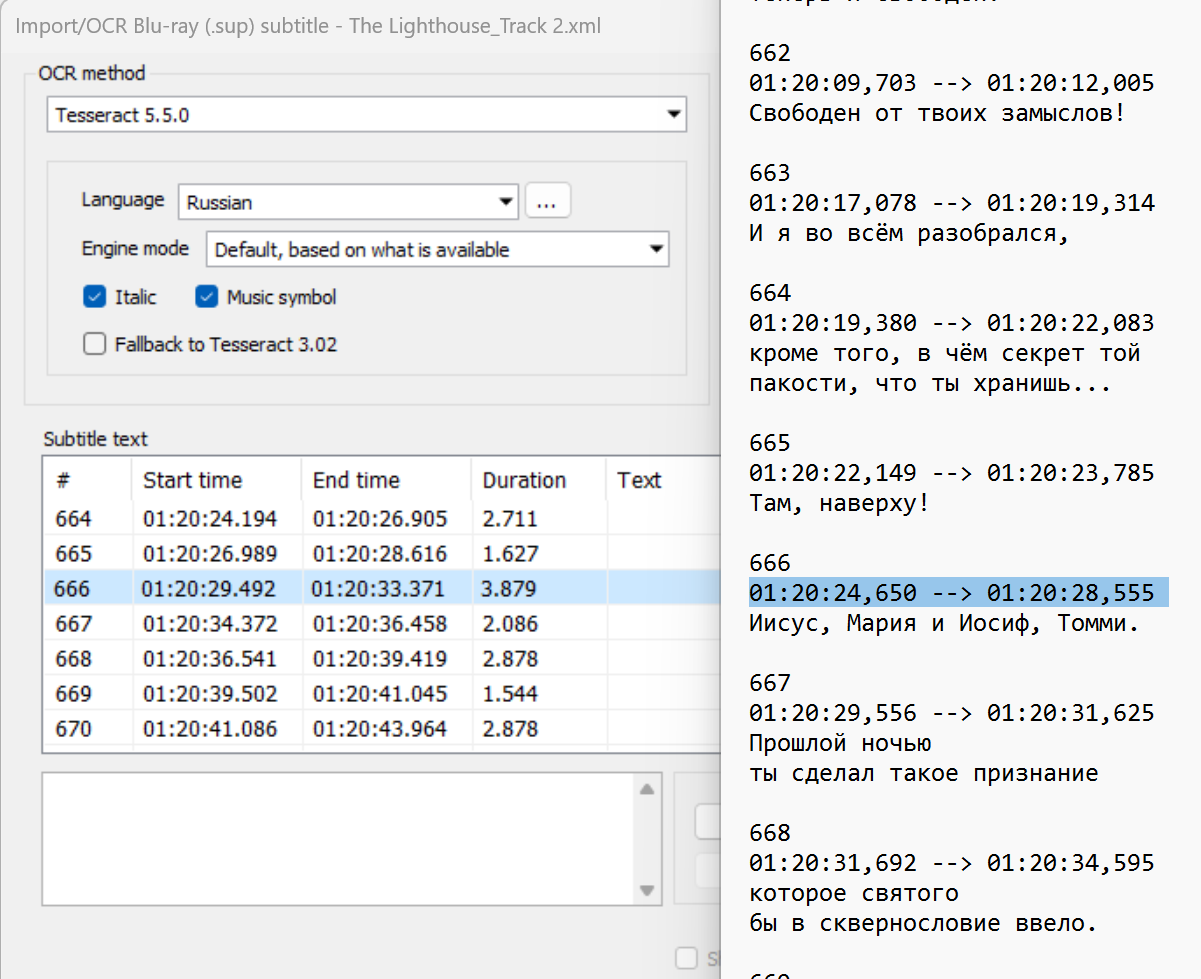Toggle the Music symbol checkbox
1201x979 pixels.
(207, 297)
